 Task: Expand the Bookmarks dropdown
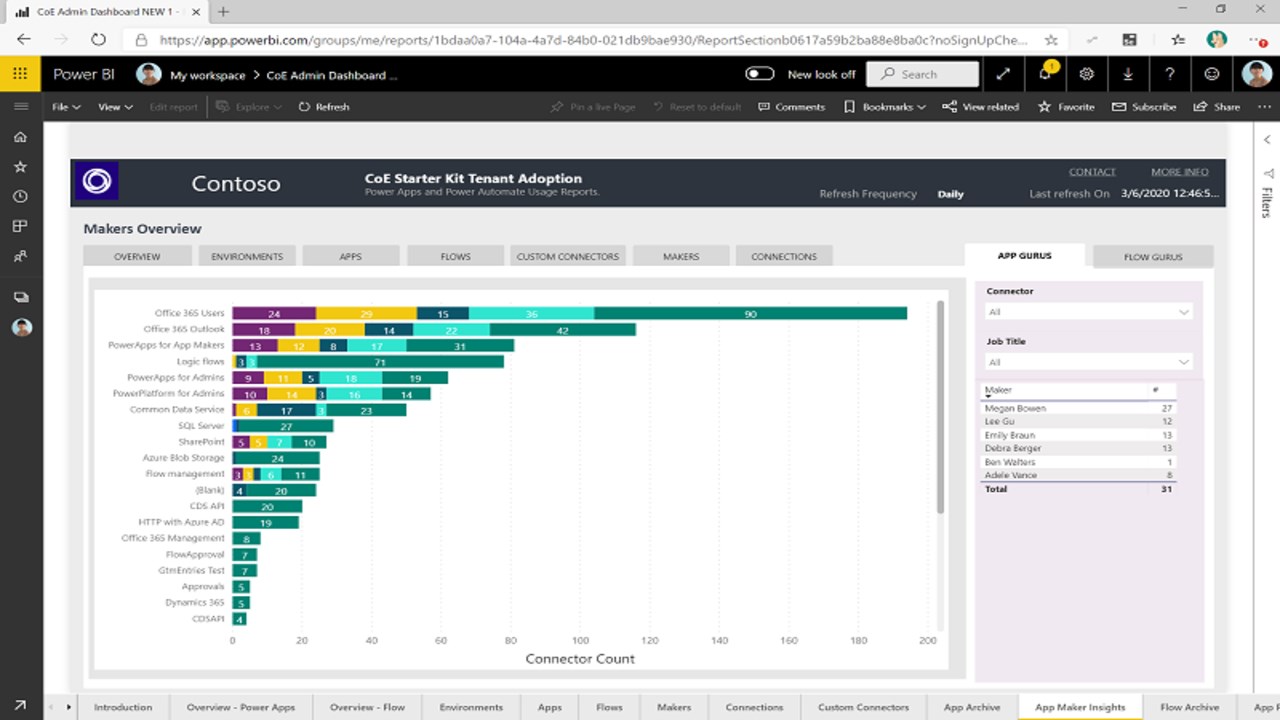884,106
